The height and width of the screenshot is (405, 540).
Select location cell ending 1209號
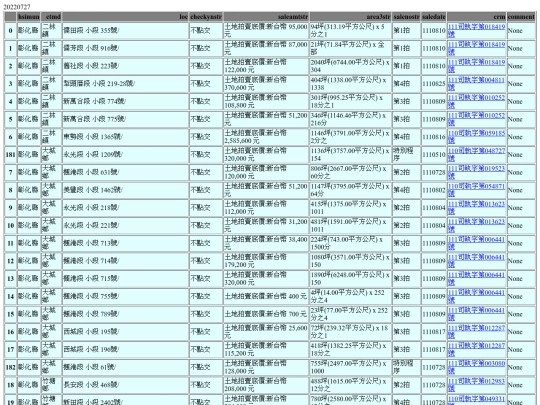coord(125,155)
